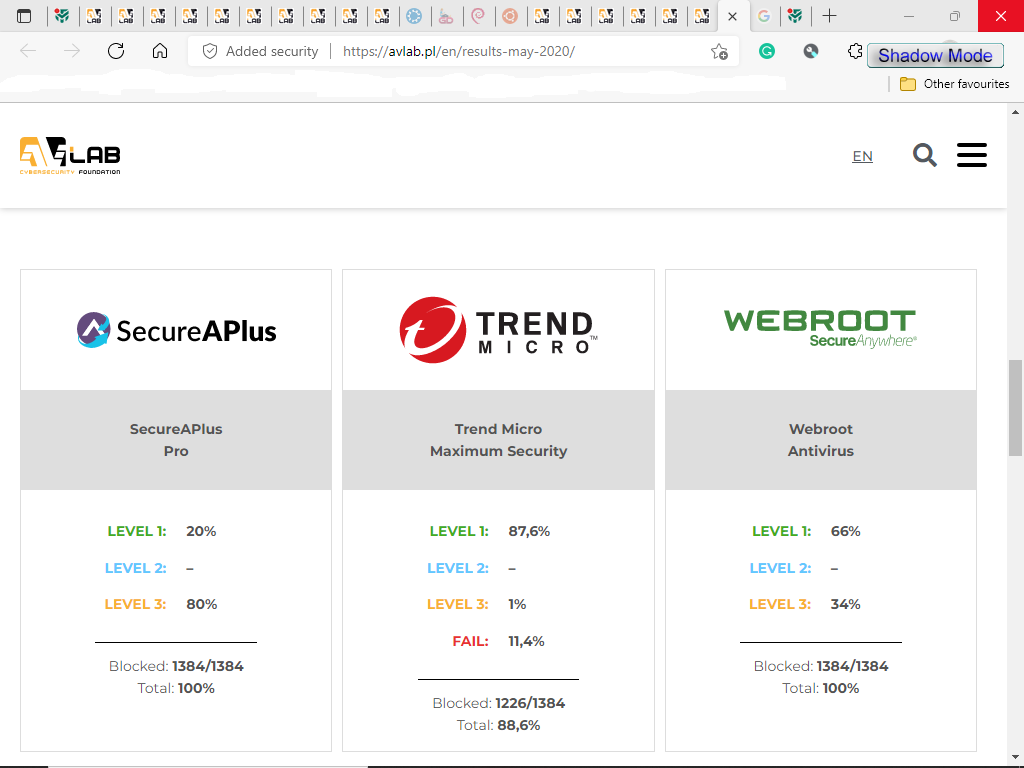The height and width of the screenshot is (768, 1024).
Task: Open the dark globe extension icon
Action: click(810, 51)
